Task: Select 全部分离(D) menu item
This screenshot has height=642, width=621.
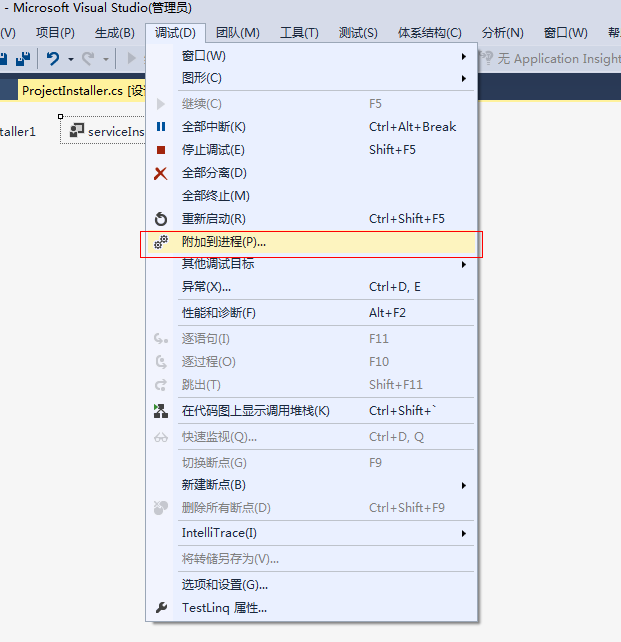Action: point(312,173)
